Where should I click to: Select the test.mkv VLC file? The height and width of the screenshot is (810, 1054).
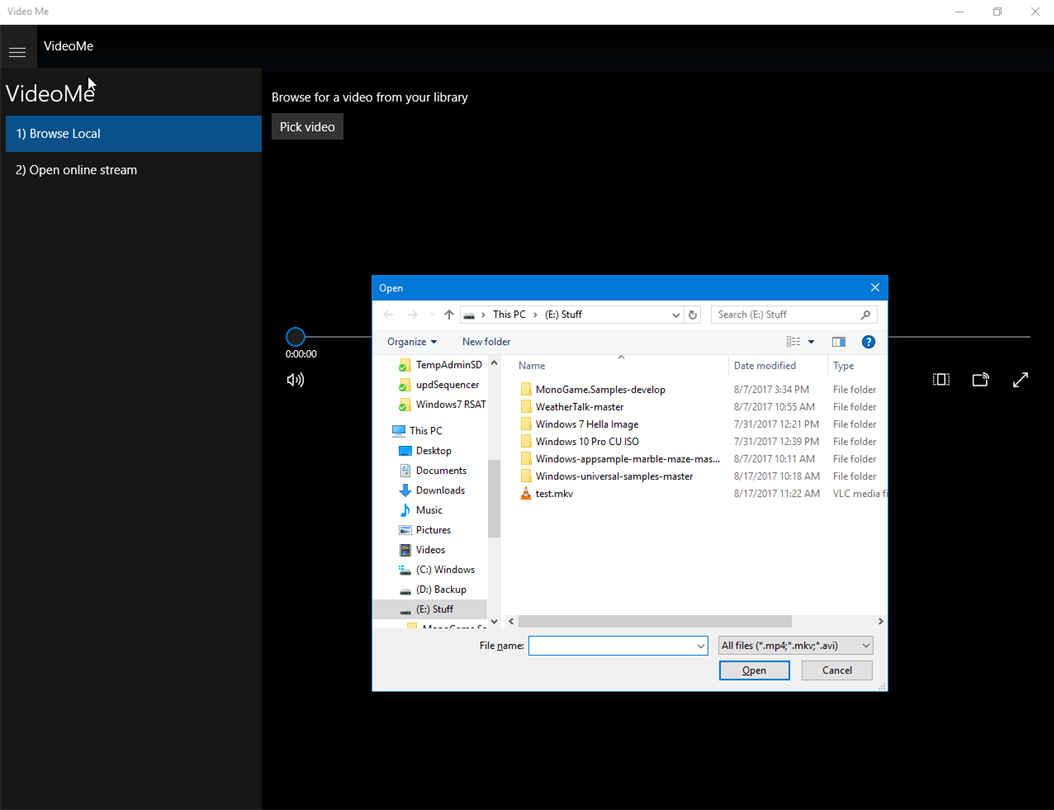pyautogui.click(x=554, y=493)
